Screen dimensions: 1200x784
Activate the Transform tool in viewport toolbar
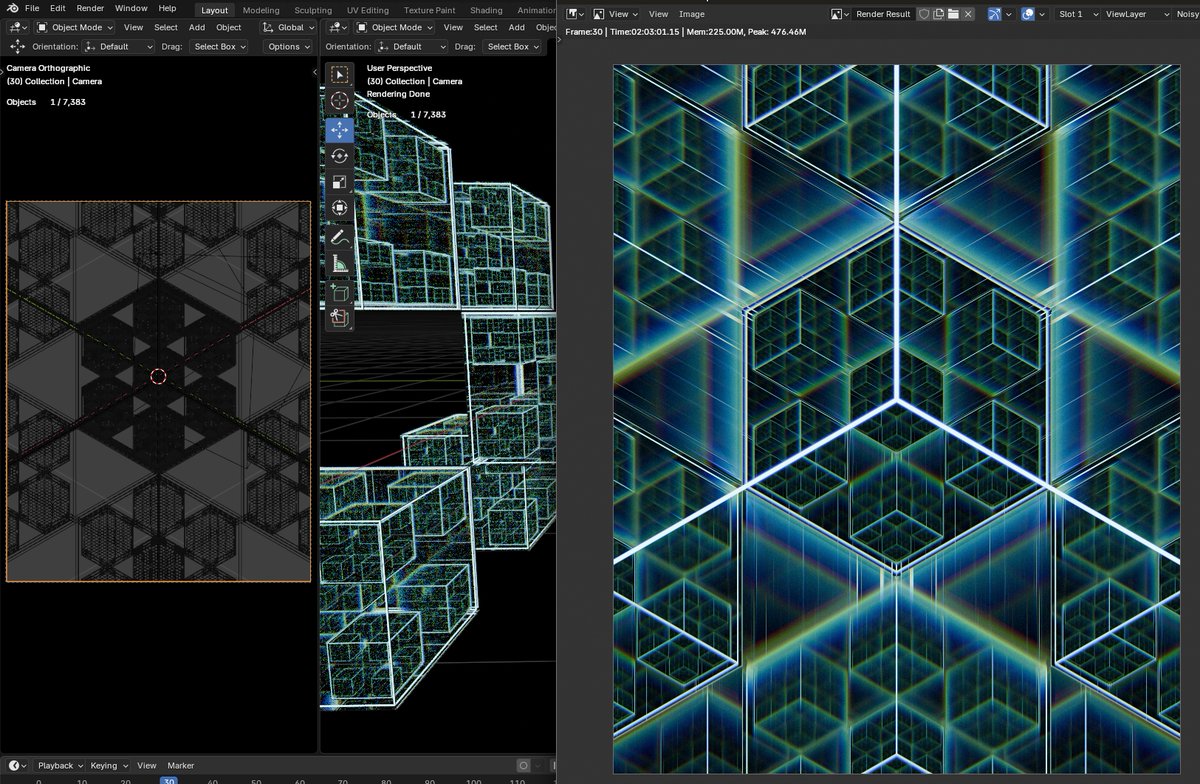(x=340, y=208)
